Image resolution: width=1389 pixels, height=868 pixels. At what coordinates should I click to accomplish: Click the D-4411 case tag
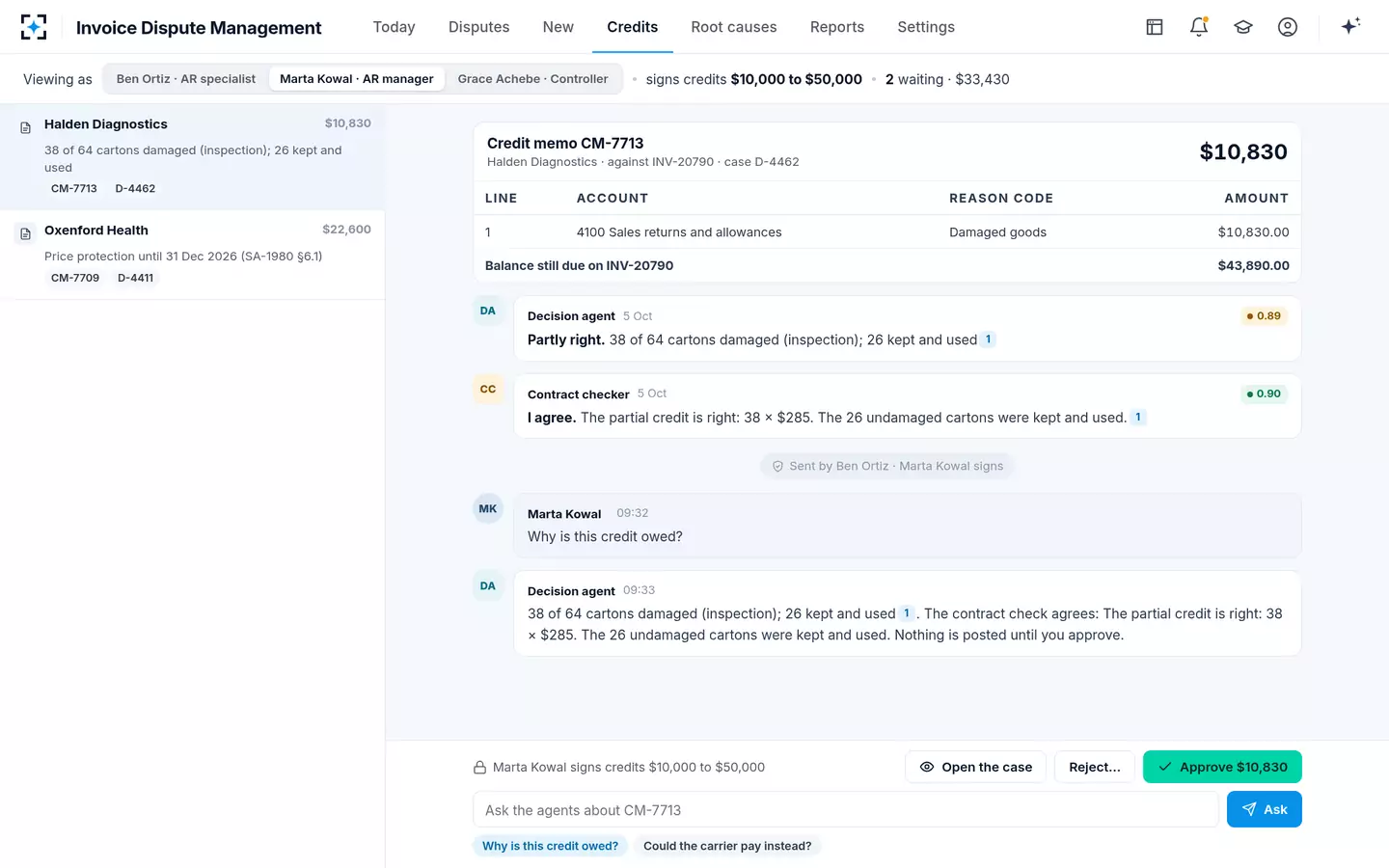click(x=135, y=278)
